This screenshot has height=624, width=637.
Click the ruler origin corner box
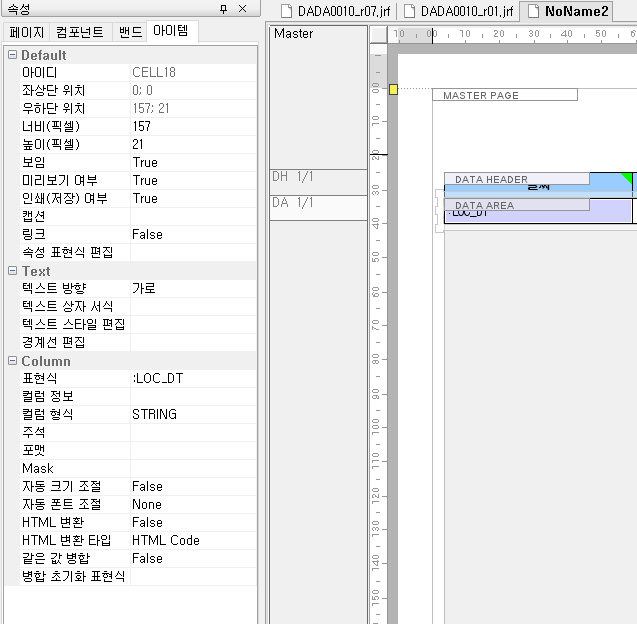point(379,34)
